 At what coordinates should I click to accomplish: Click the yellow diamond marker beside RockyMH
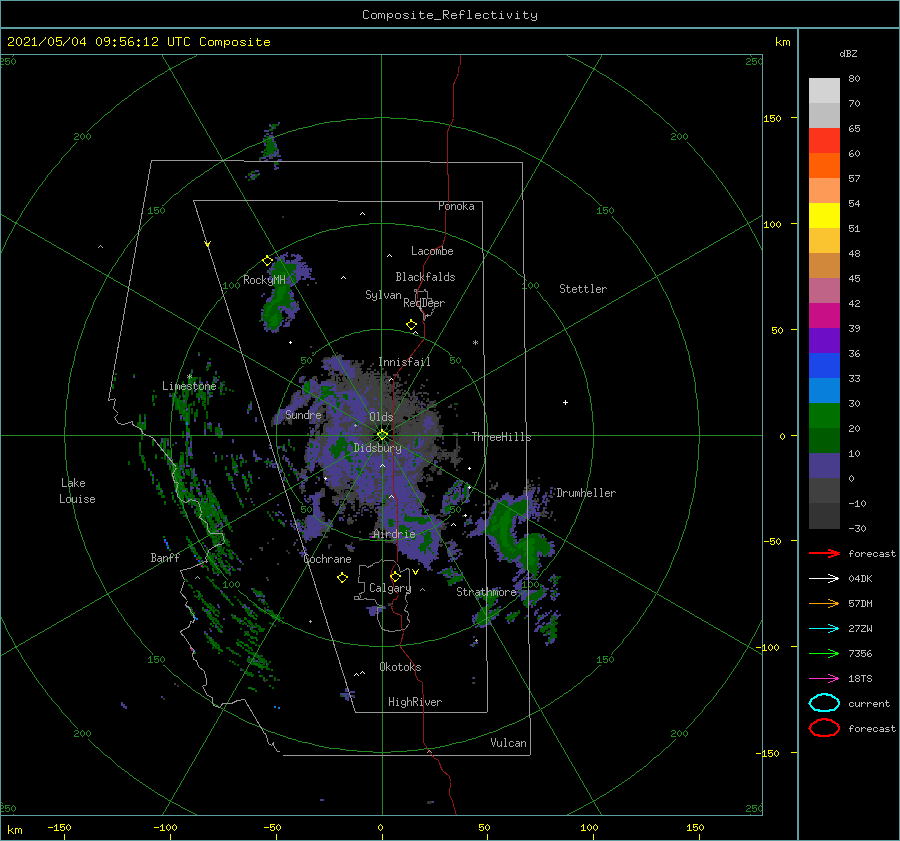tap(267, 261)
